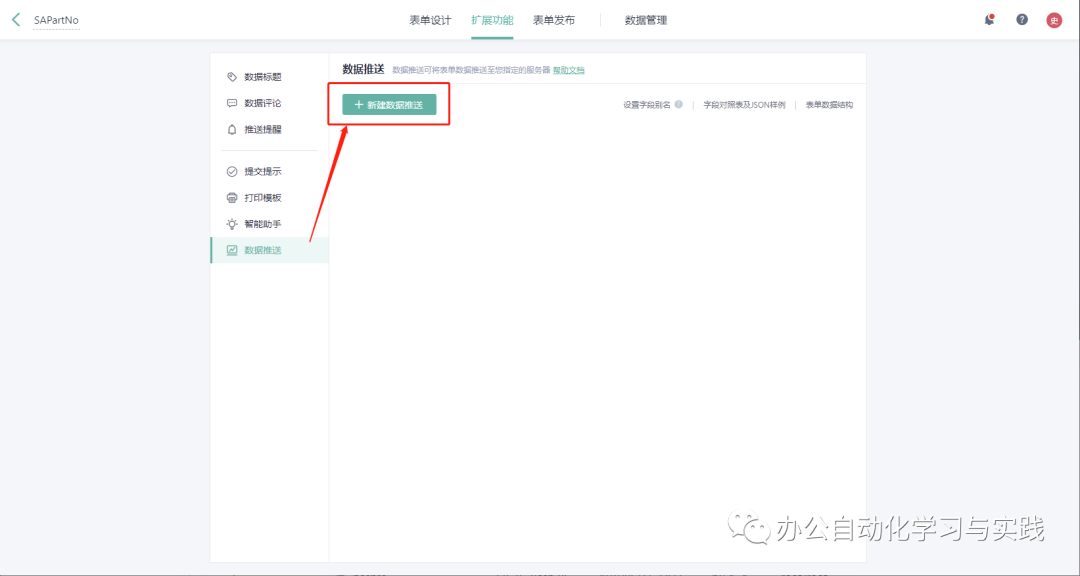Go back using the left arrow icon

pos(16,20)
